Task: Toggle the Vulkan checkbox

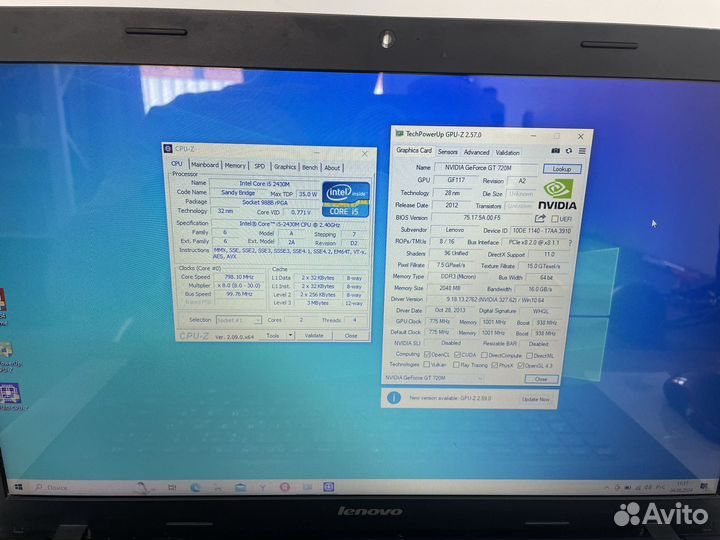Action: 426,365
